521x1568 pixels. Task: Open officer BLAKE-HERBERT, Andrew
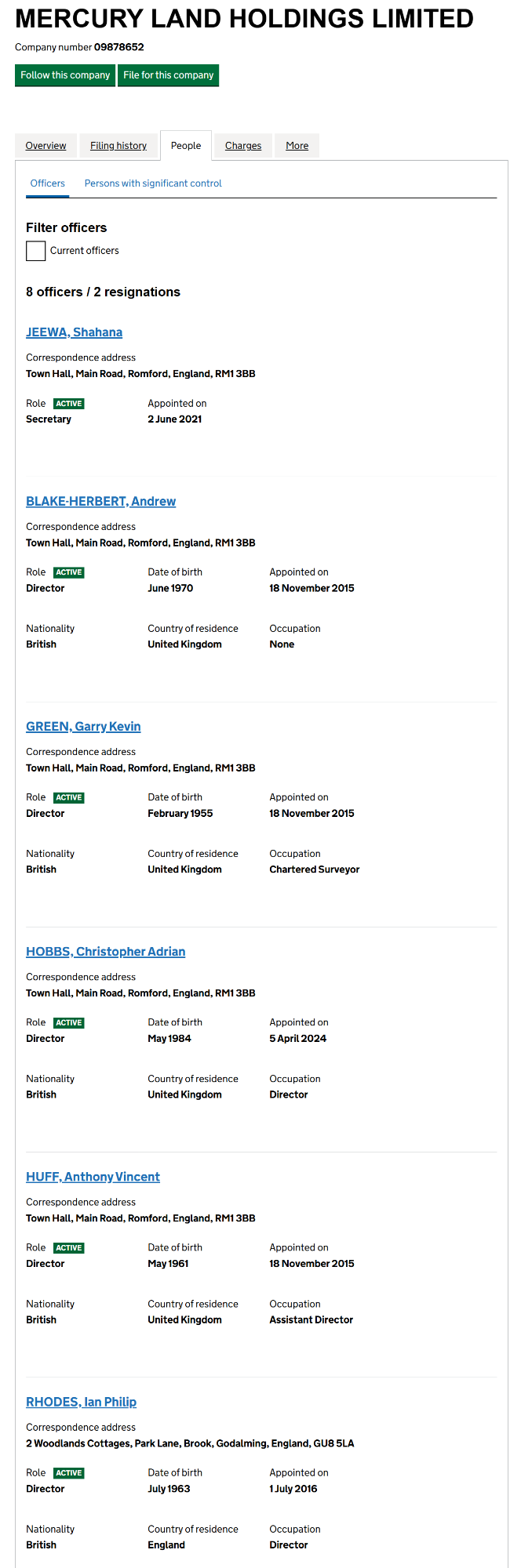100,502
